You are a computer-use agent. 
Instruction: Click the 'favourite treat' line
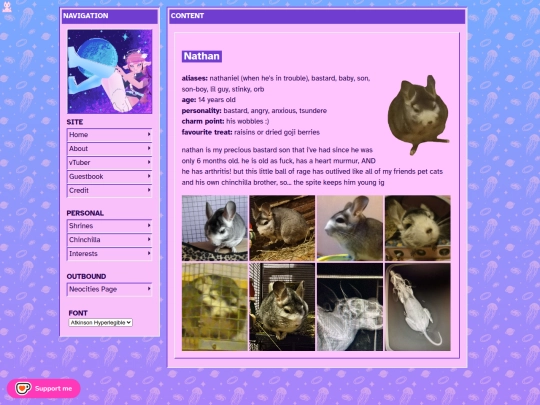pyautogui.click(x=251, y=132)
